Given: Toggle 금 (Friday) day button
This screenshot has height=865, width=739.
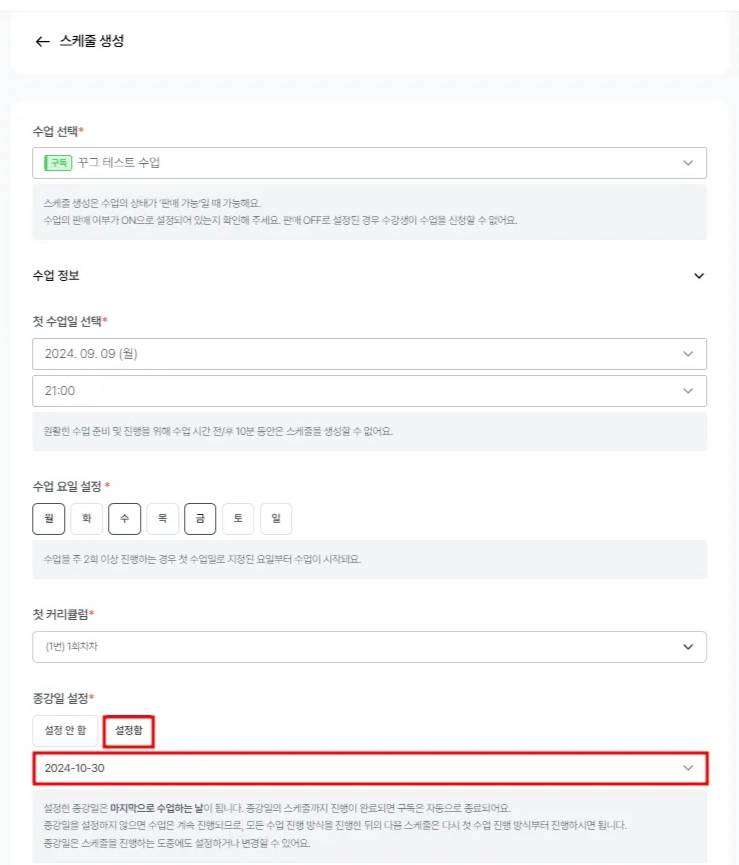Looking at the screenshot, I should (x=200, y=519).
